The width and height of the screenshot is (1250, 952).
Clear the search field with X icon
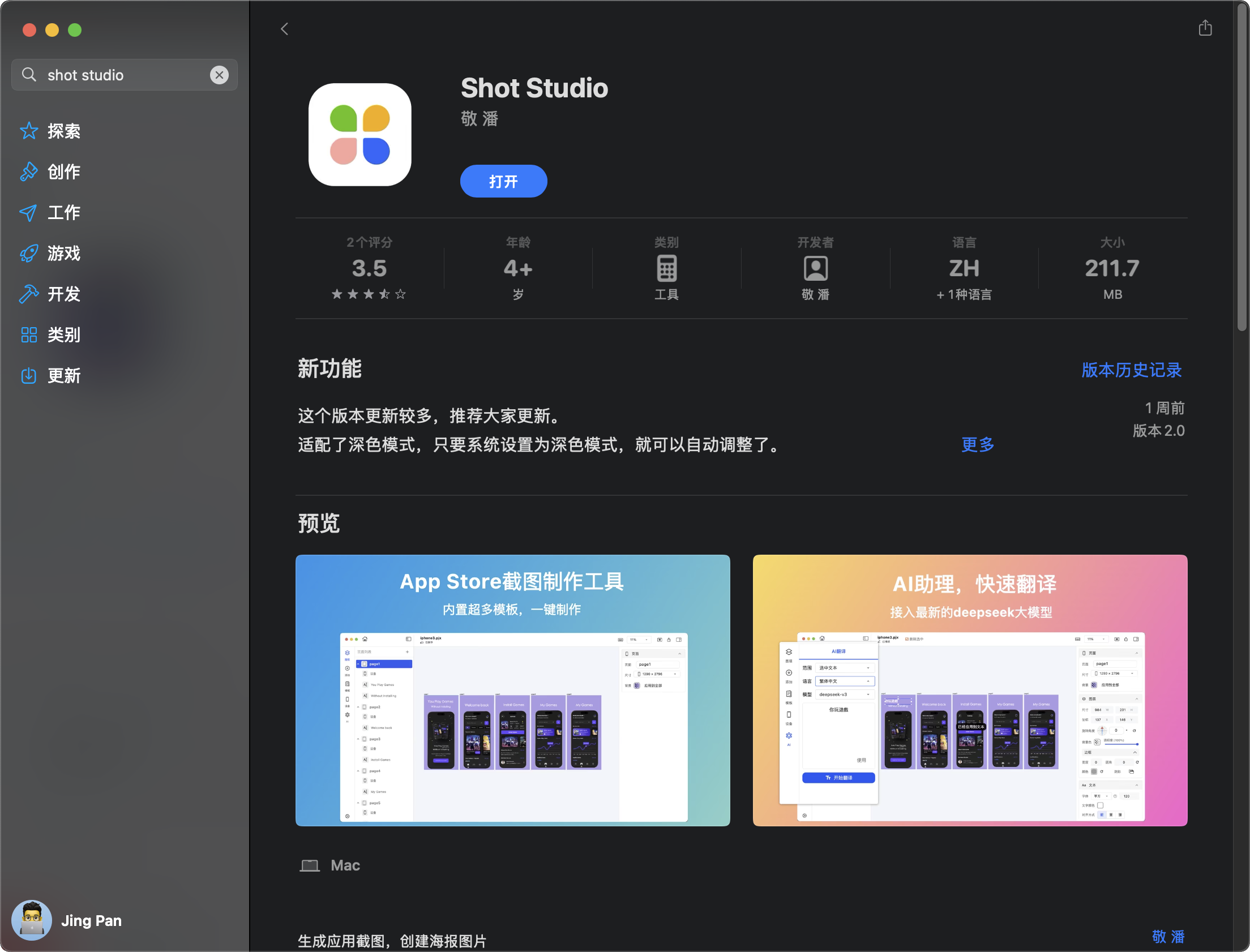[x=219, y=75]
